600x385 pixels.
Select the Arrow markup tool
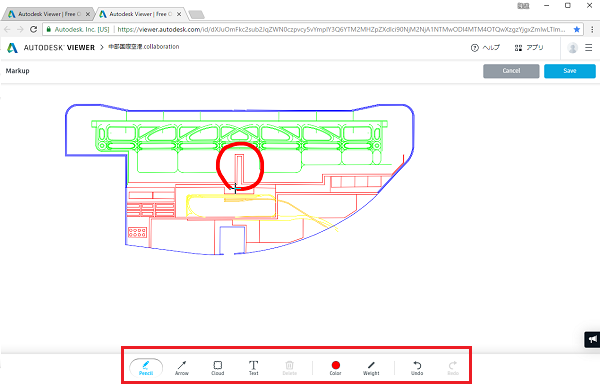click(182, 368)
